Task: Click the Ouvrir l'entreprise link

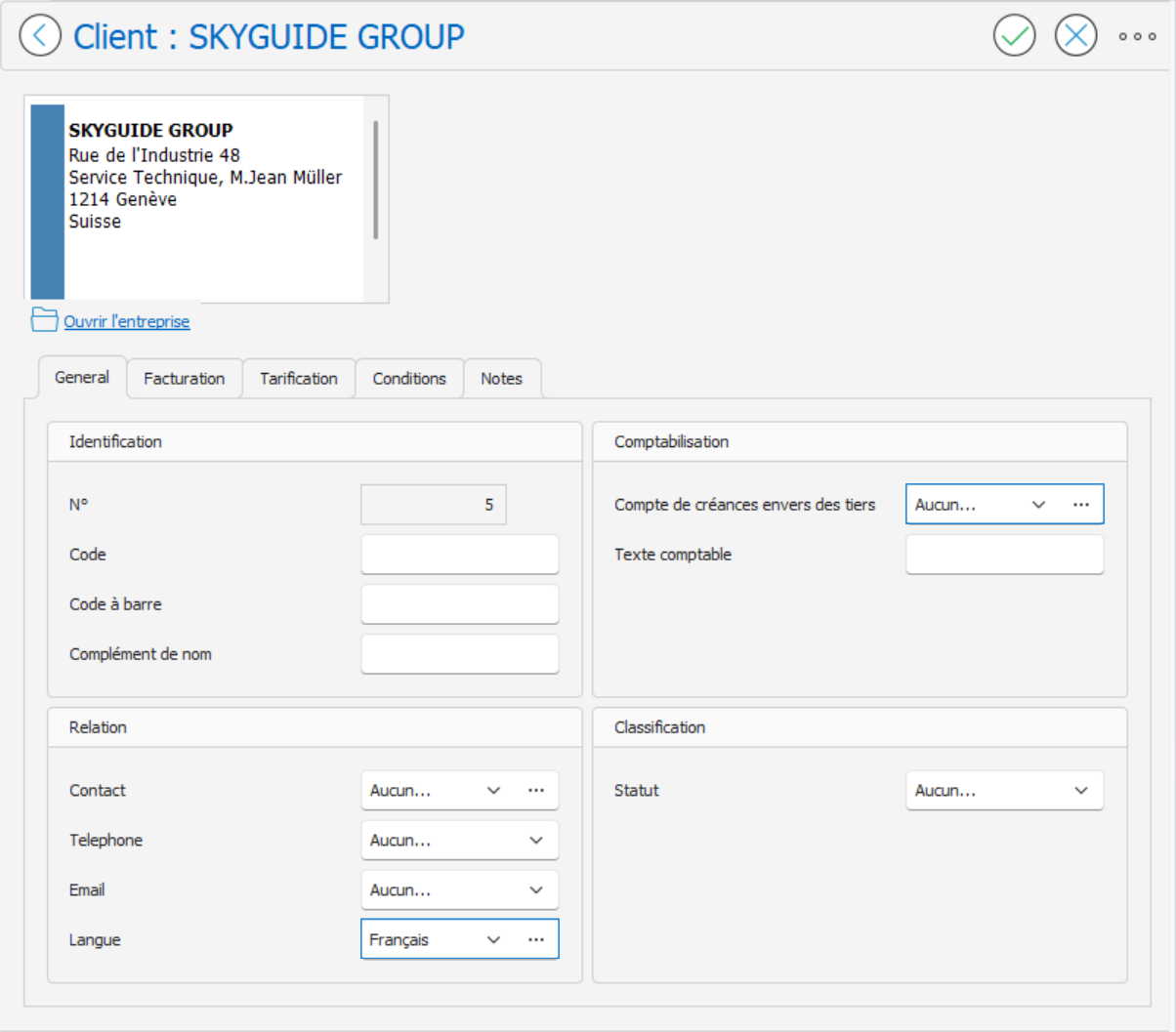Action: [x=127, y=321]
